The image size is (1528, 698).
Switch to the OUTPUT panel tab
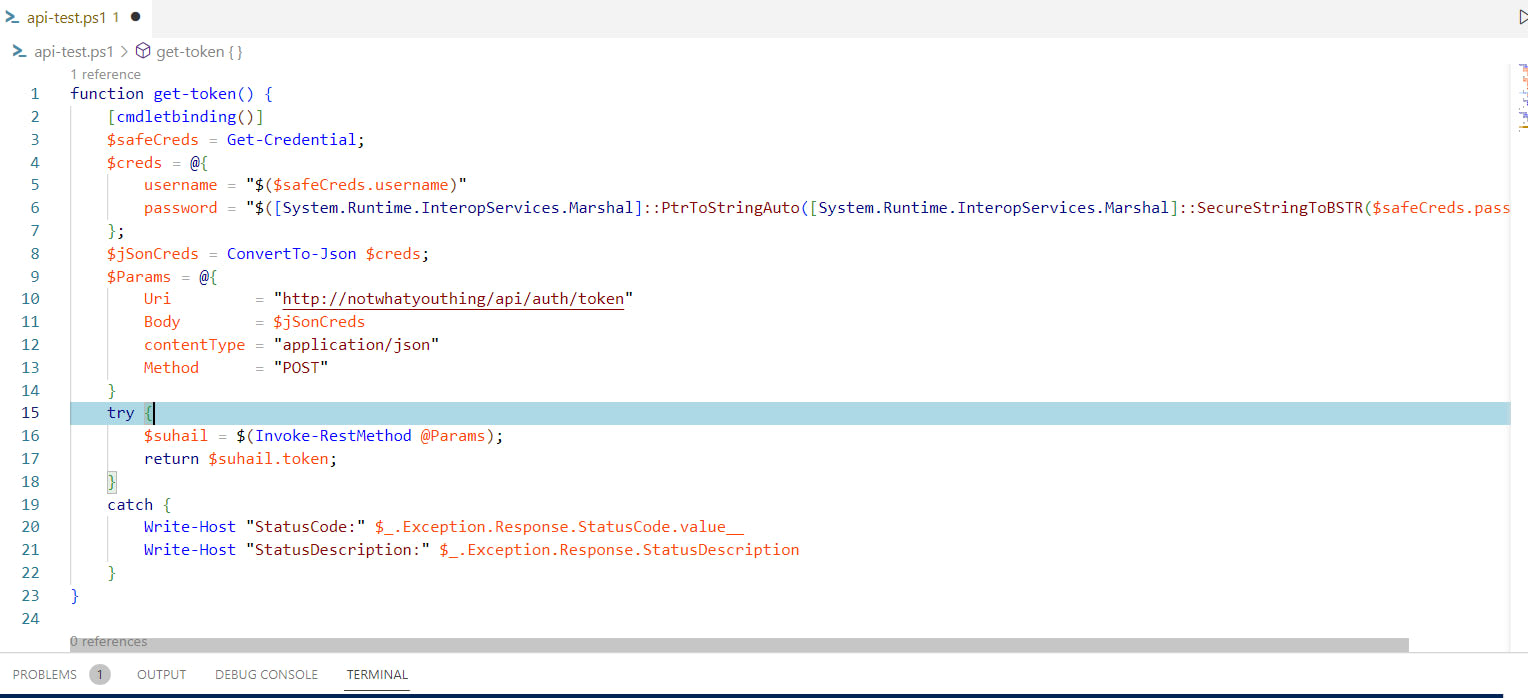[162, 675]
